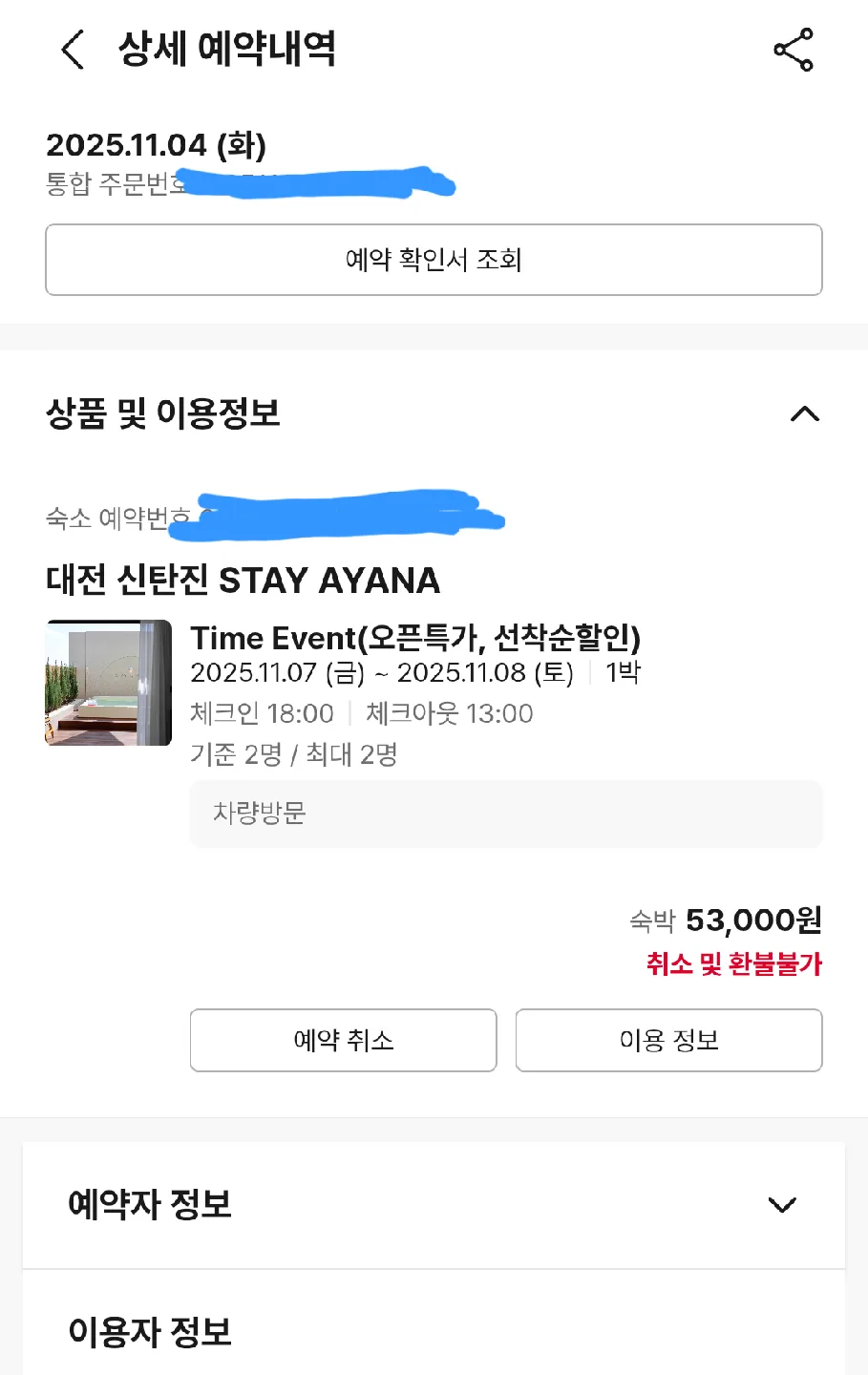The image size is (868, 1375).
Task: Tap the red 취소 및 환불불가 notice
Action: click(733, 963)
